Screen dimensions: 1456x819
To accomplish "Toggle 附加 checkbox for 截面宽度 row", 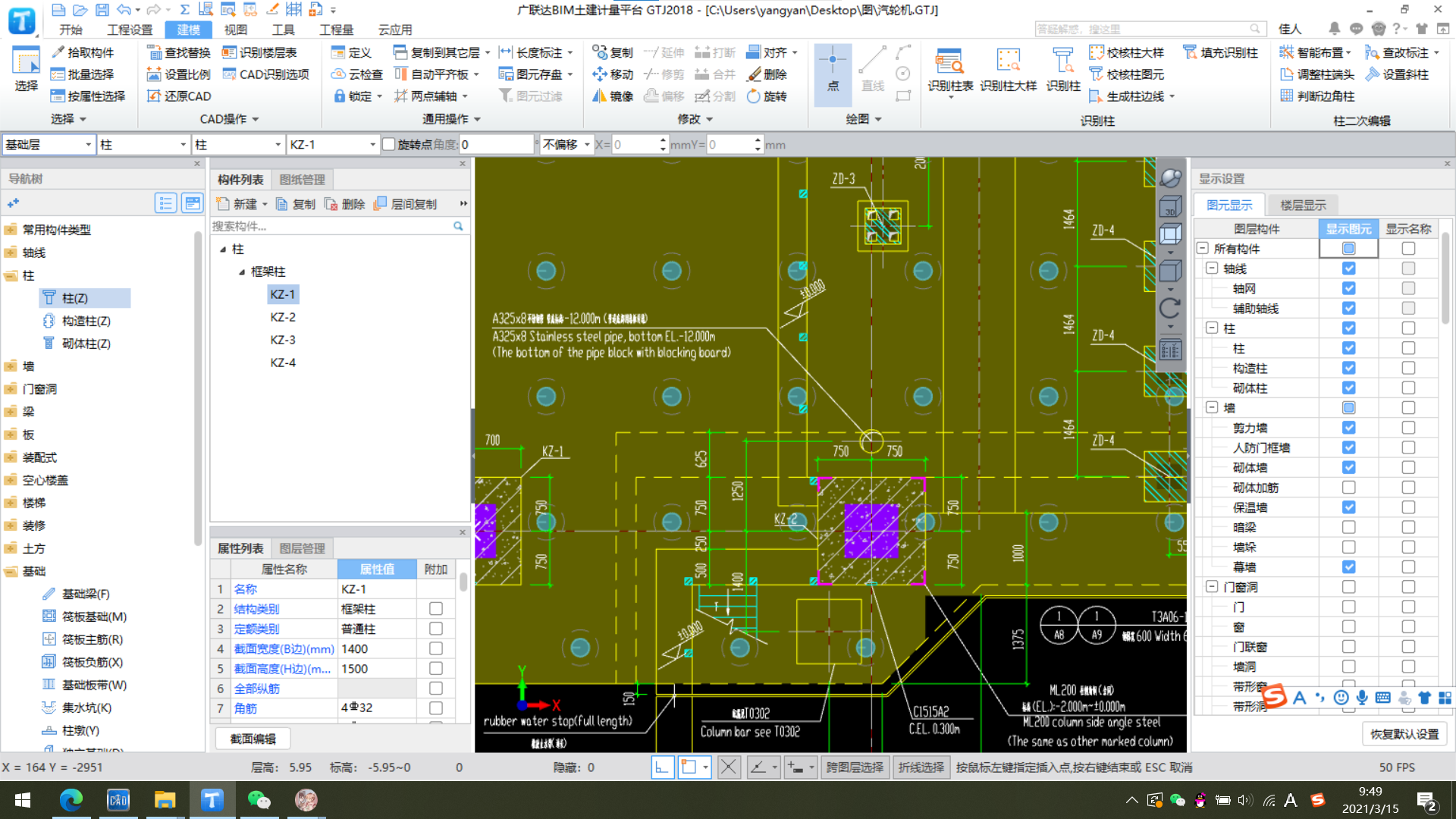I will tap(435, 648).
